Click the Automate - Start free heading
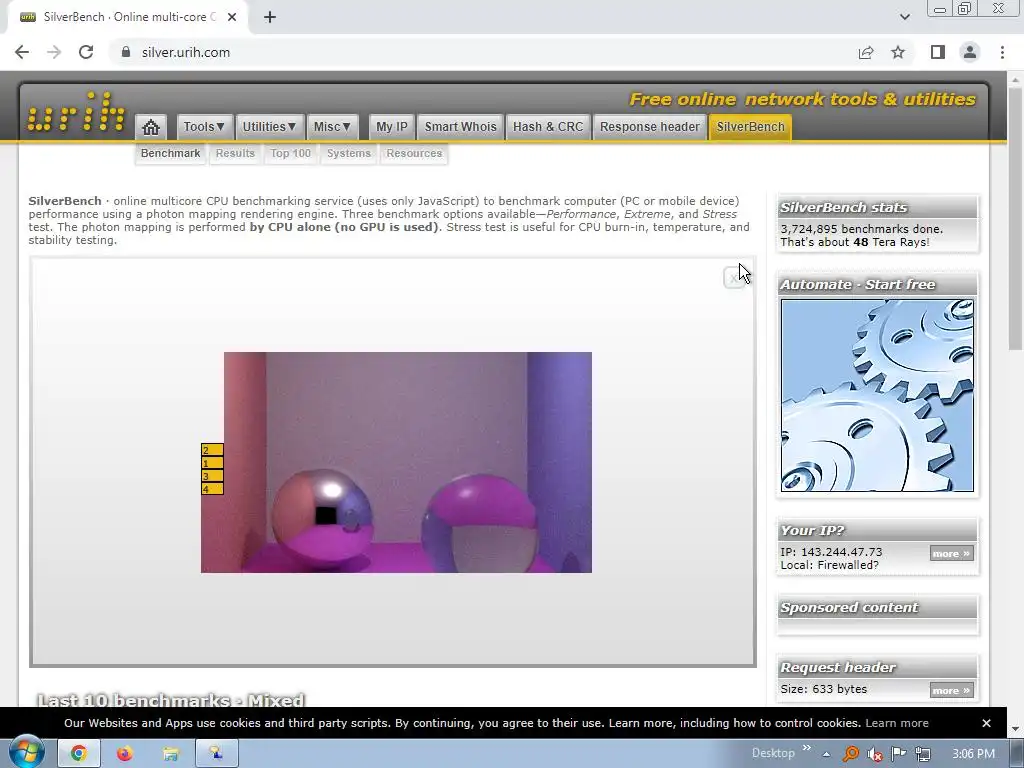This screenshot has height=768, width=1024. (x=857, y=285)
